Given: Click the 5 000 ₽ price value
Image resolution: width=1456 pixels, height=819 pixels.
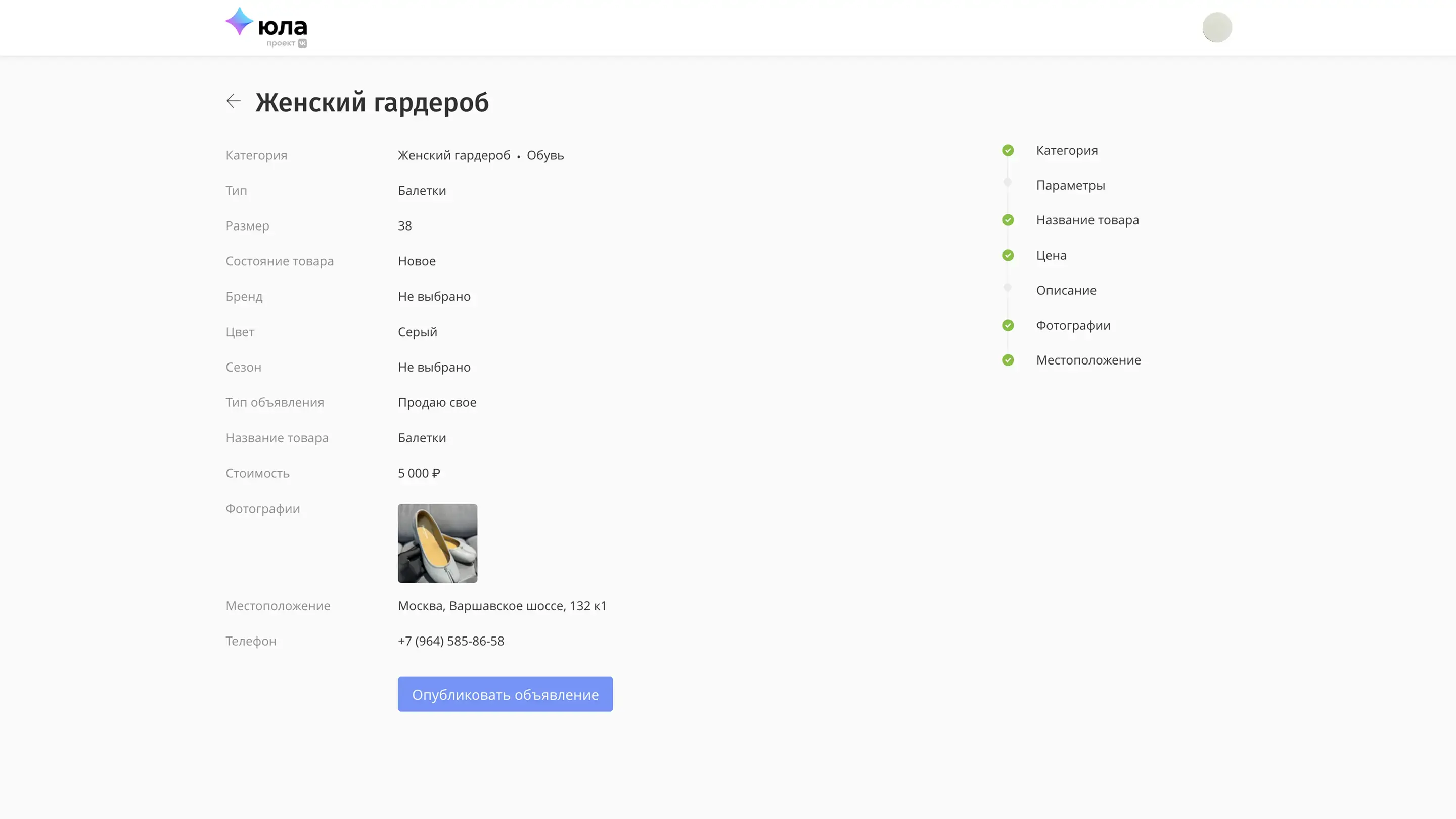Looking at the screenshot, I should click(419, 474).
